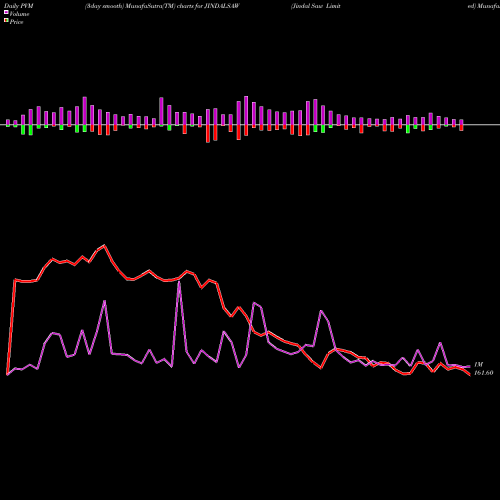This screenshot has height=500, width=500.
Task: Select the last price value 161.60
Action: click(483, 373)
